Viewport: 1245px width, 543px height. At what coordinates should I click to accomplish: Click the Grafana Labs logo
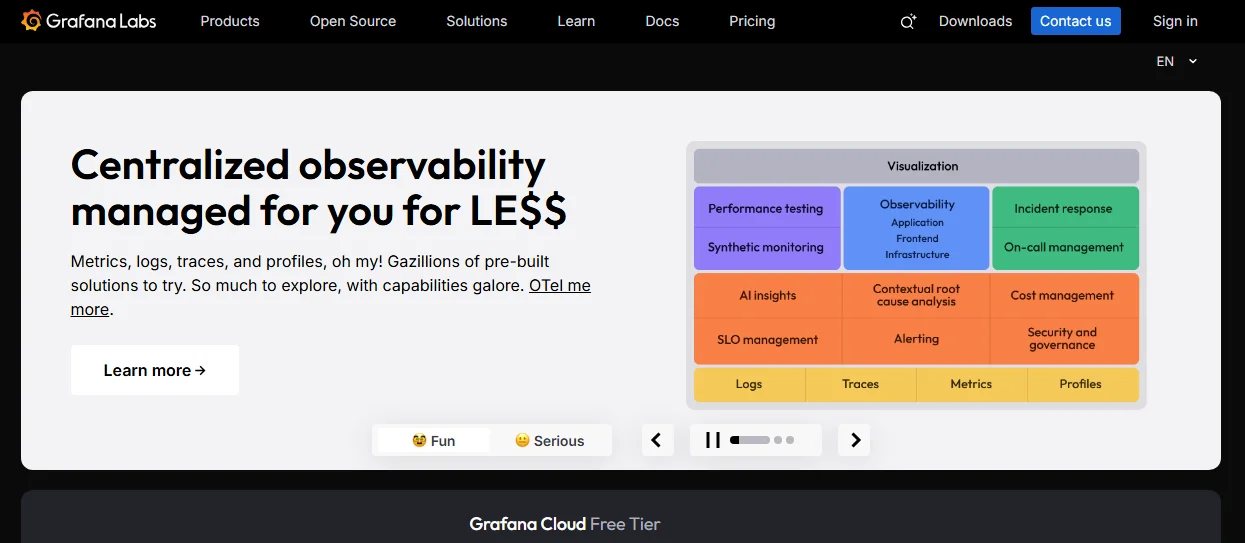[88, 20]
